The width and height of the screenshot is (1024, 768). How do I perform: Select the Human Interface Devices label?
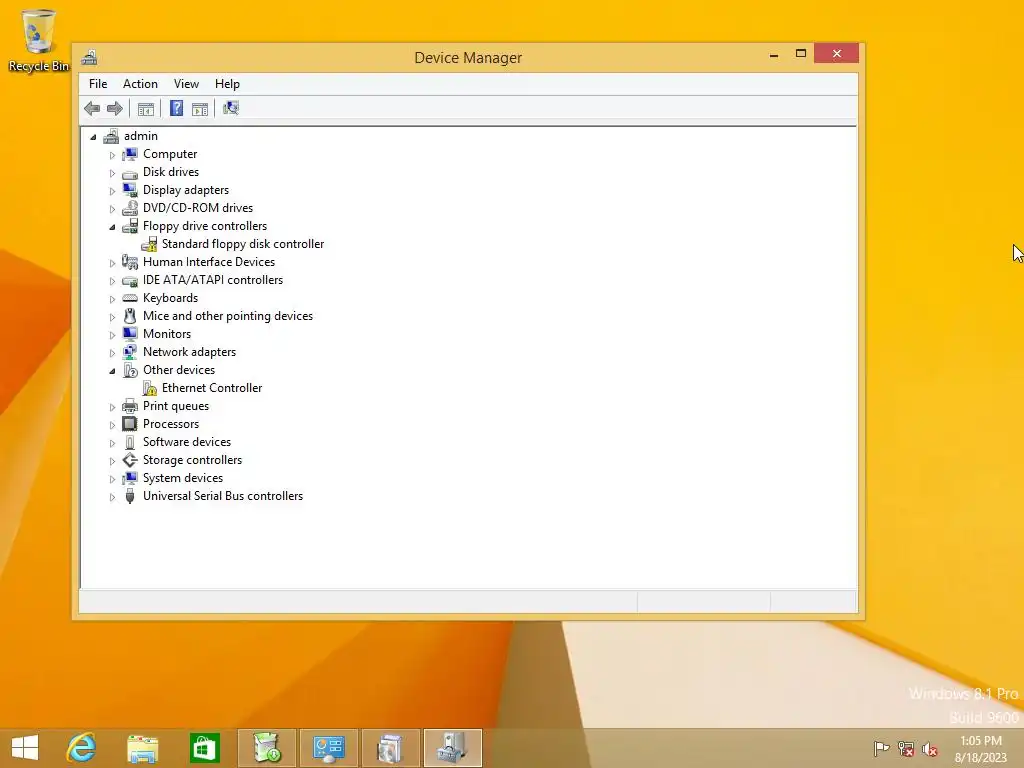pos(209,262)
